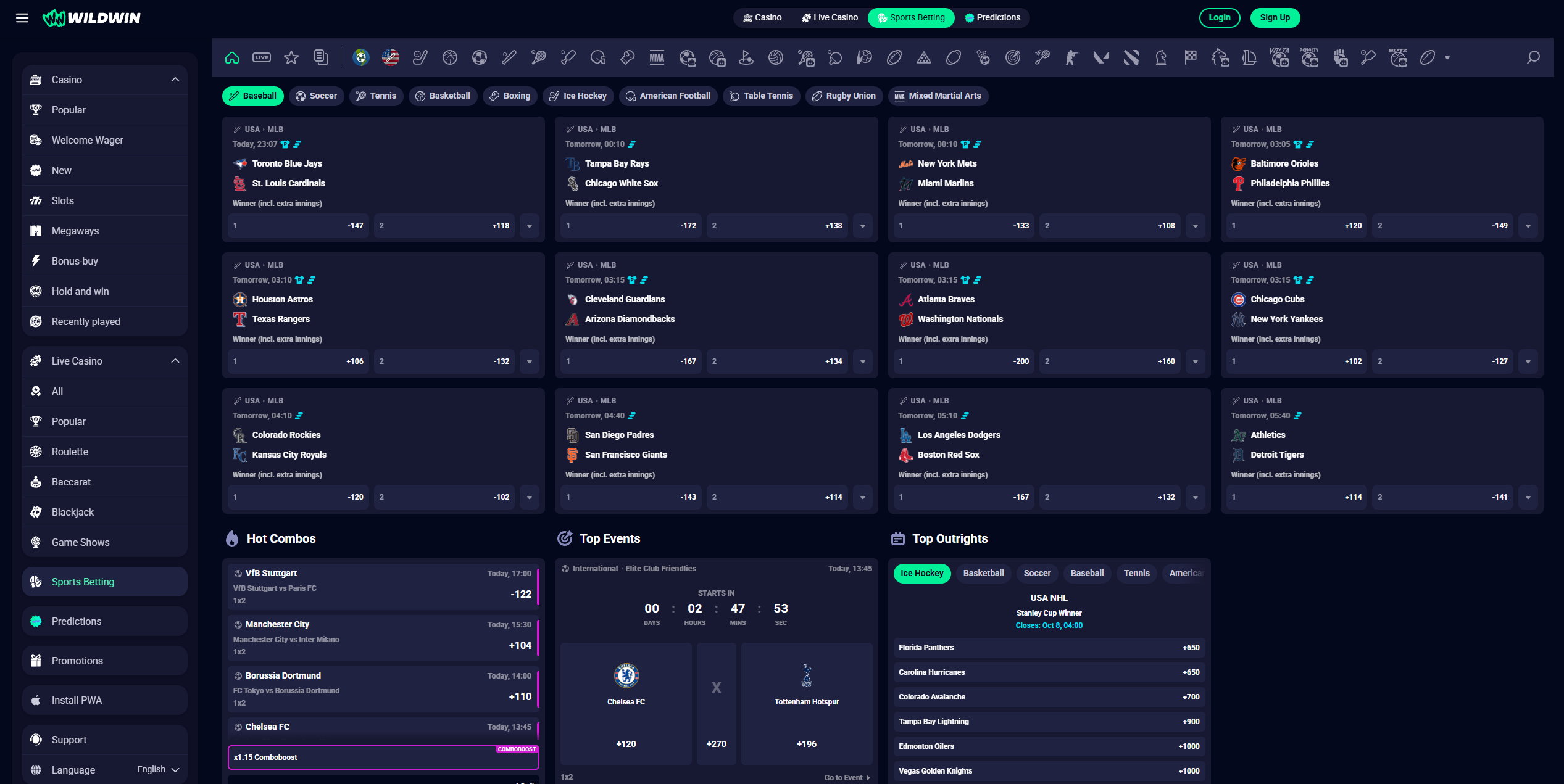Select the basketball icon in sports toolbar
Screen dimensions: 1564x784
click(450, 58)
